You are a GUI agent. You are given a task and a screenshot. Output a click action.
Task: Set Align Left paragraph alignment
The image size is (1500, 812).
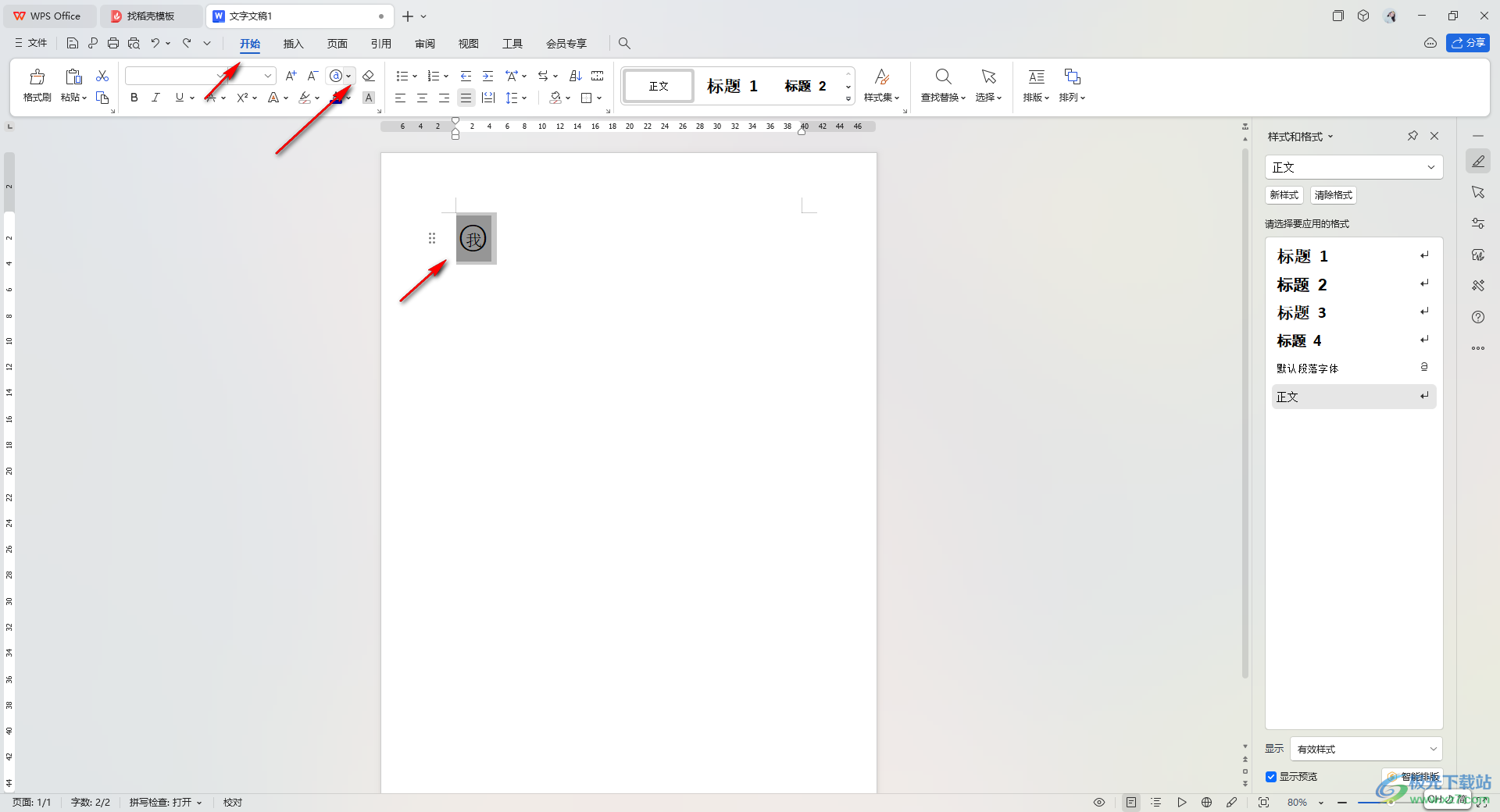[400, 98]
